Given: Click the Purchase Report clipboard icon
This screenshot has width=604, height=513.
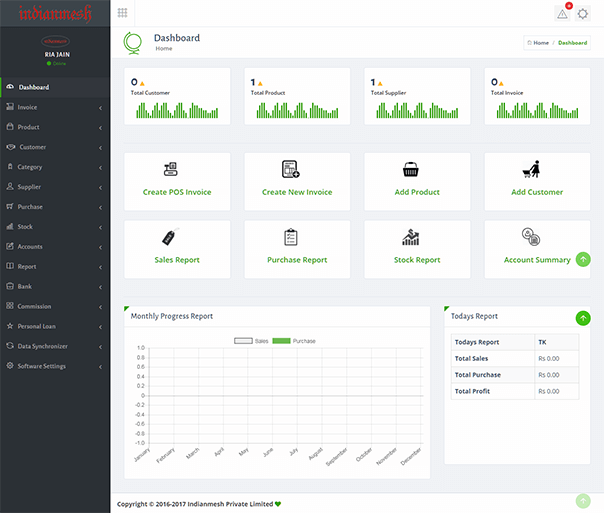Looking at the screenshot, I should [x=291, y=237].
